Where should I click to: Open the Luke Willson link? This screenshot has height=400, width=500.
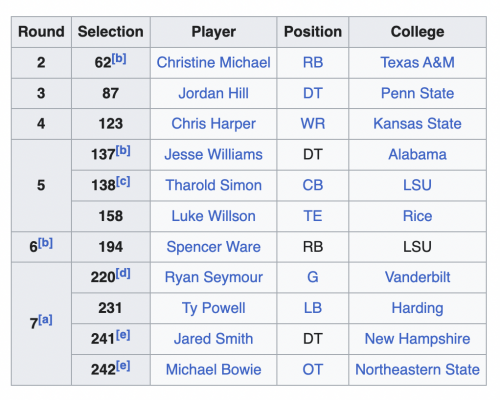pyautogui.click(x=213, y=216)
